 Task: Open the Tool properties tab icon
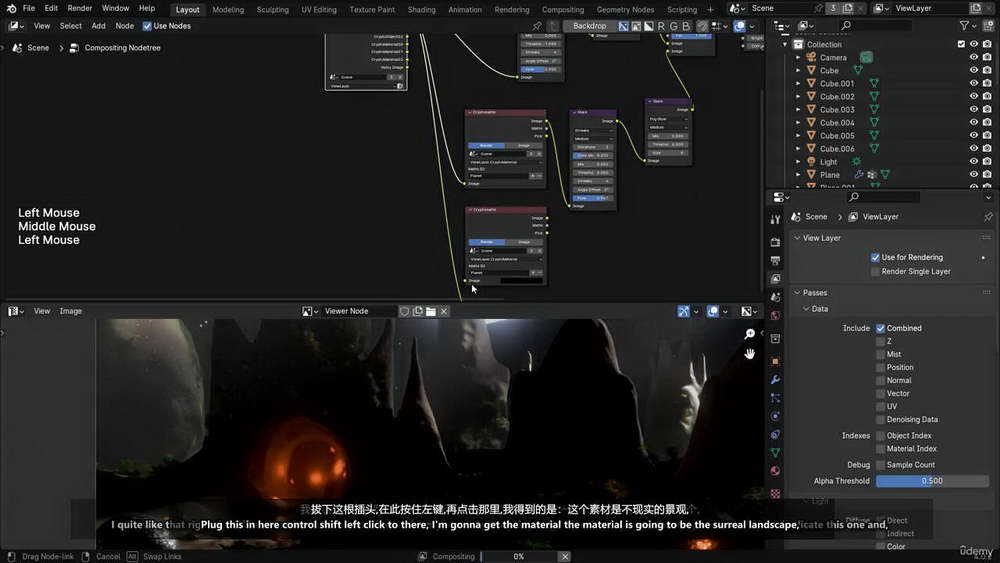pyautogui.click(x=775, y=220)
